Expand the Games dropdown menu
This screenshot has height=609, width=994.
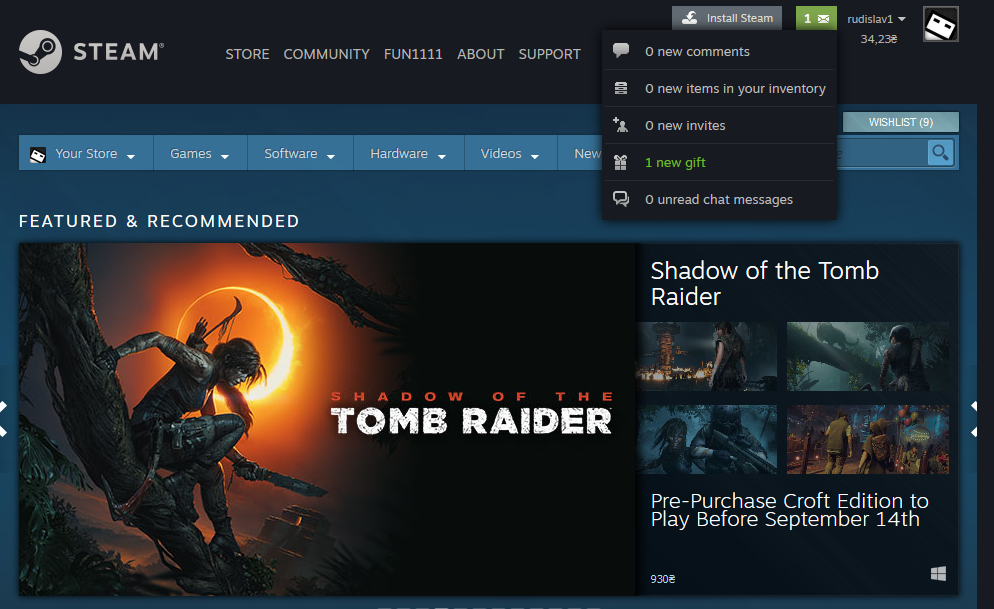point(199,153)
